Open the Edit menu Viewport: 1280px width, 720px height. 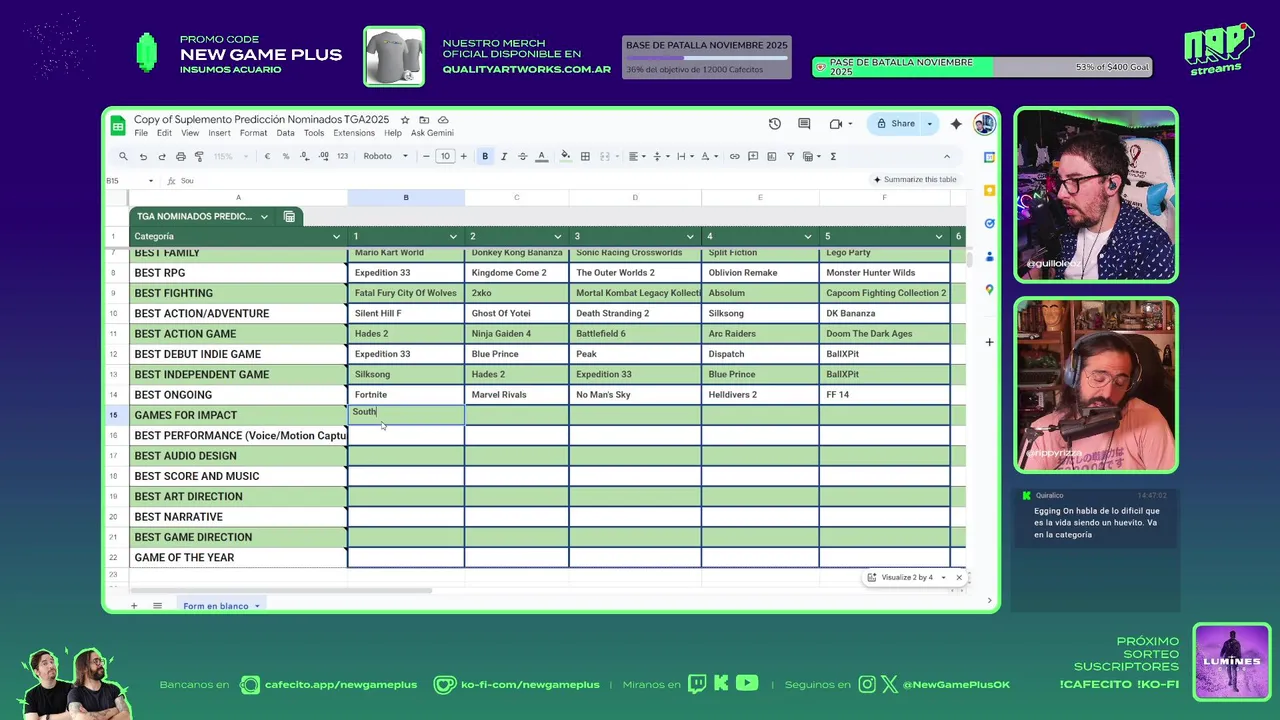[x=164, y=133]
